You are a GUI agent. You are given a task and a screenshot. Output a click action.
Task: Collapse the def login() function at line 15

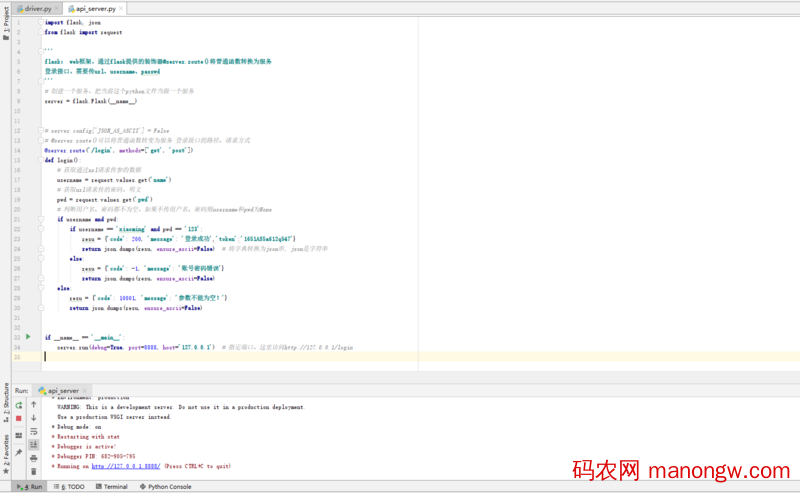(x=41, y=160)
